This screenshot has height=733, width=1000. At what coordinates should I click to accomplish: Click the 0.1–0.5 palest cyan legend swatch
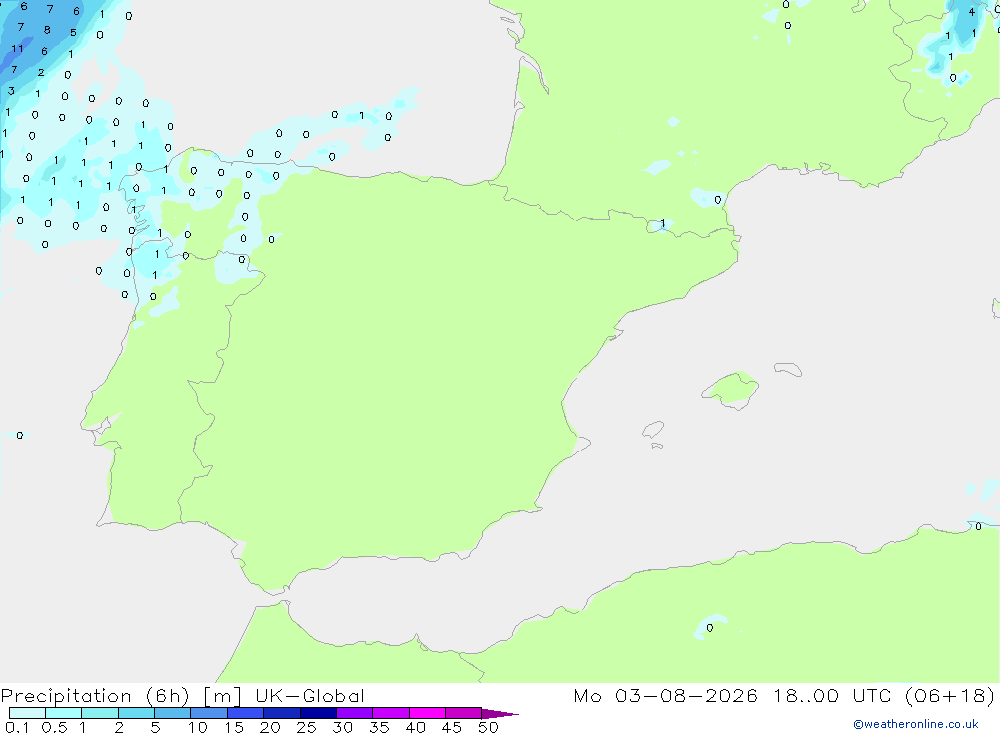pos(27,713)
